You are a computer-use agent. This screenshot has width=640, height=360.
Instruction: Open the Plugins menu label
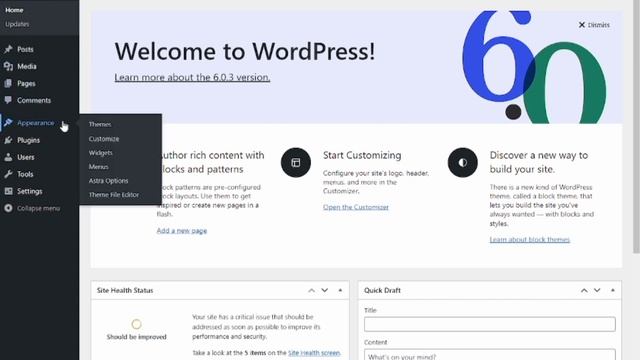(x=29, y=140)
